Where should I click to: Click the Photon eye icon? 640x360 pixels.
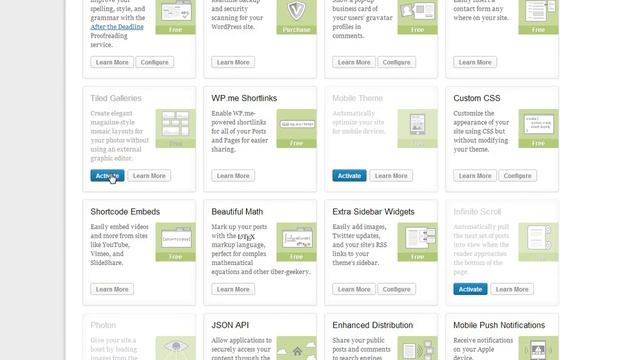pyautogui.click(x=176, y=348)
